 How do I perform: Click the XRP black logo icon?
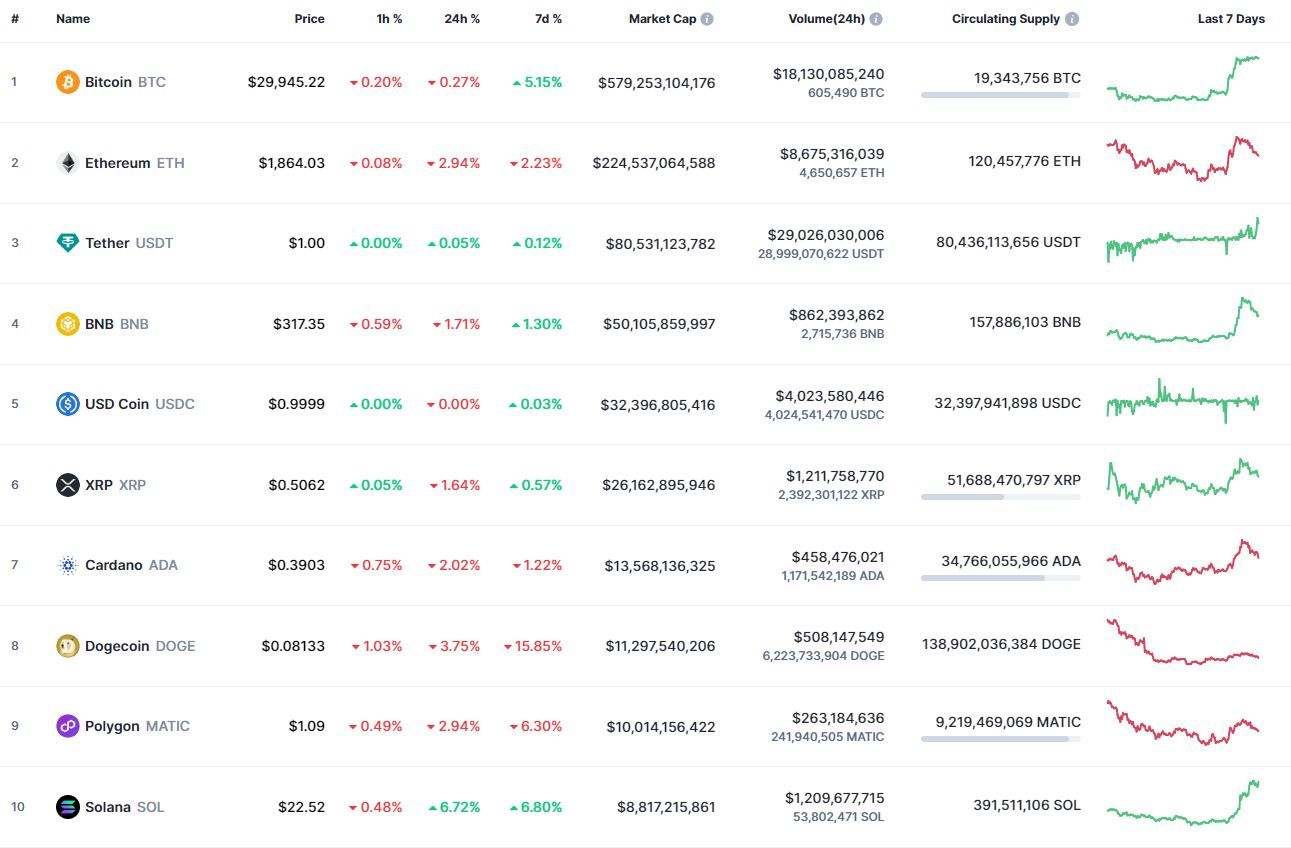tap(67, 485)
